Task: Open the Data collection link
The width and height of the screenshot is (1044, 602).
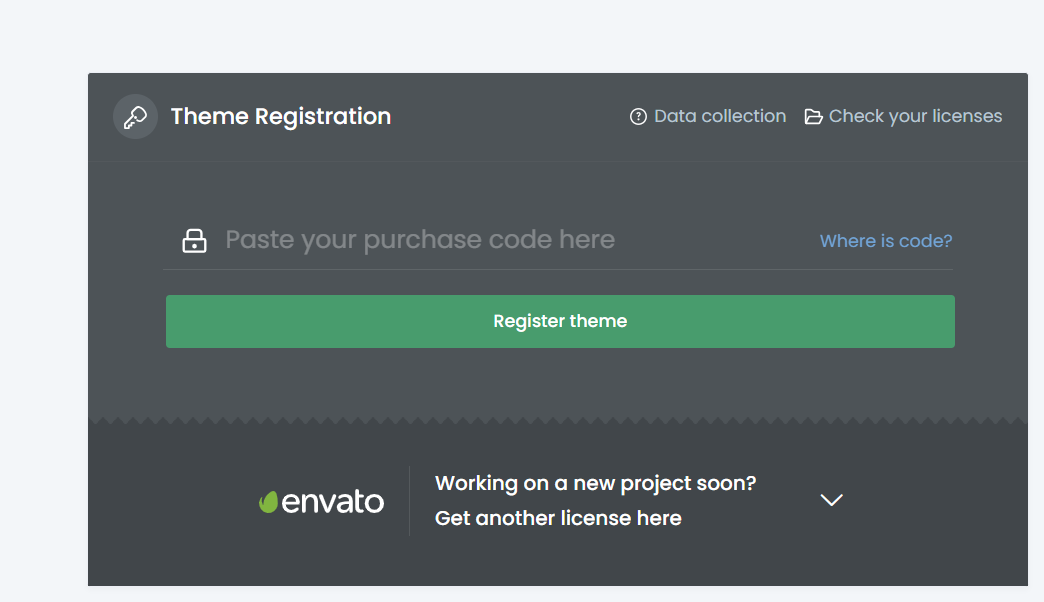Action: (x=719, y=117)
